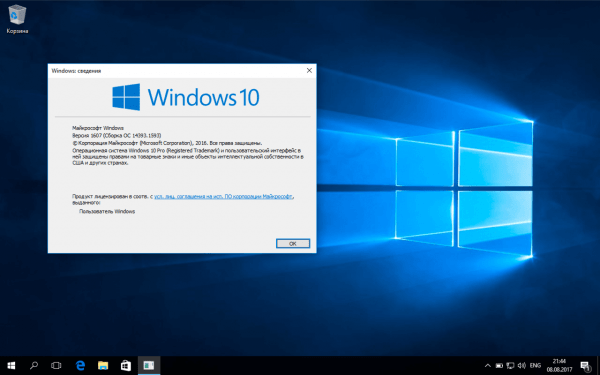Image resolution: width=600 pixels, height=375 pixels.
Task: Close the Windows: сведения dialog
Action: pos(309,70)
